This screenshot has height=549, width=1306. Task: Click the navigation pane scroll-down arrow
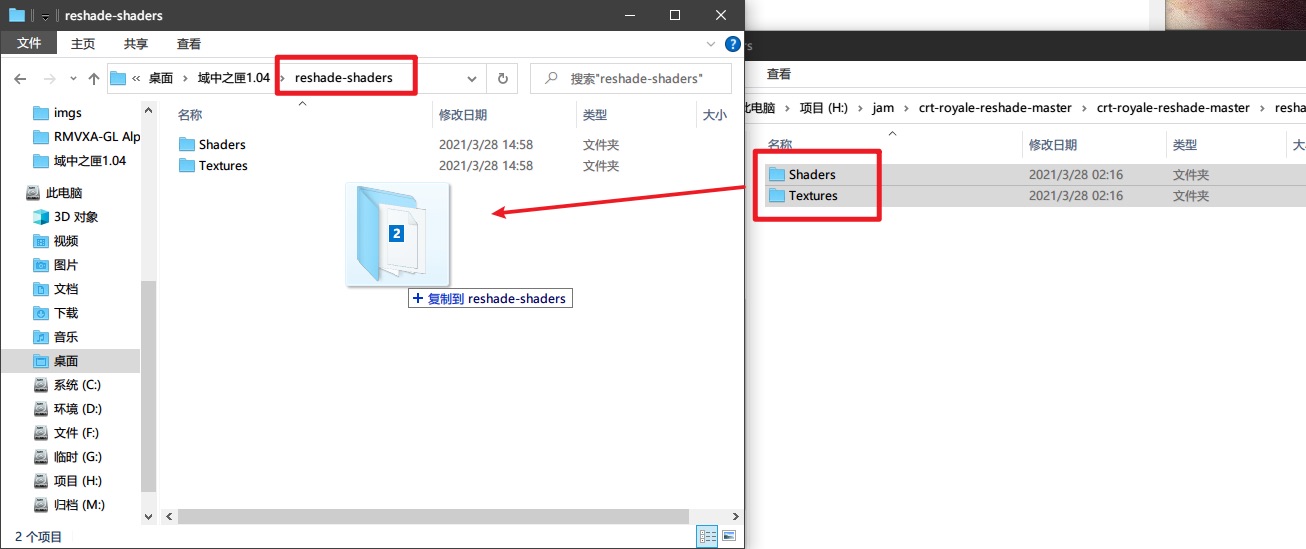coord(150,517)
